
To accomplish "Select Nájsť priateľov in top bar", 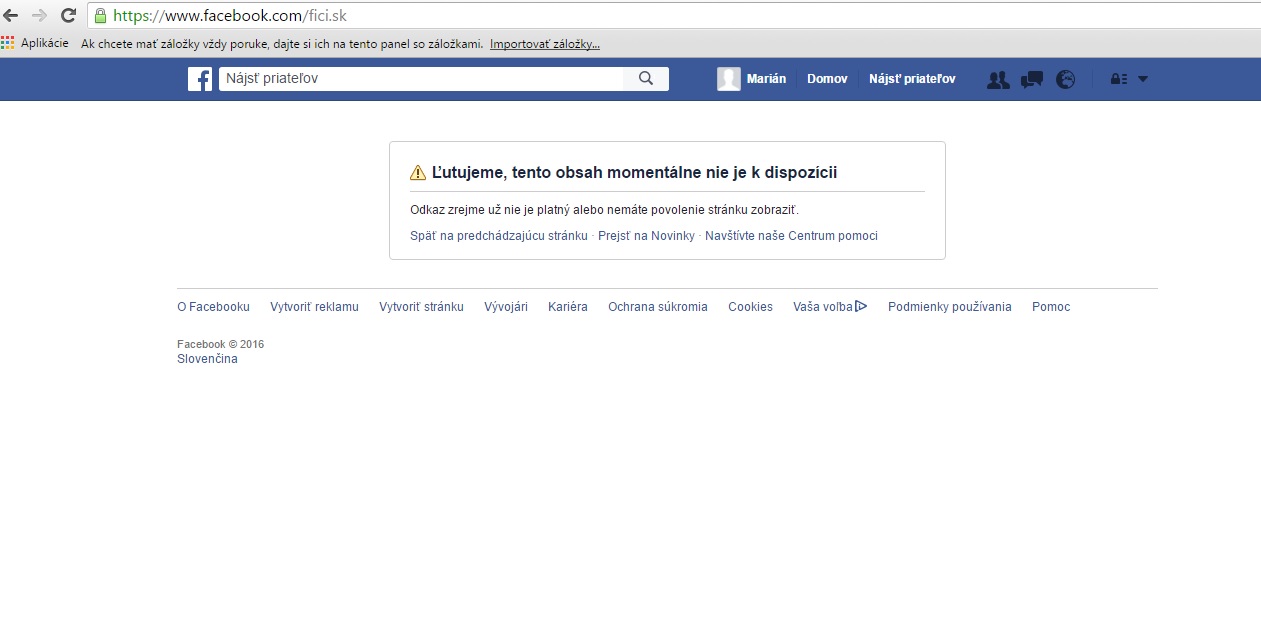I will (912, 79).
